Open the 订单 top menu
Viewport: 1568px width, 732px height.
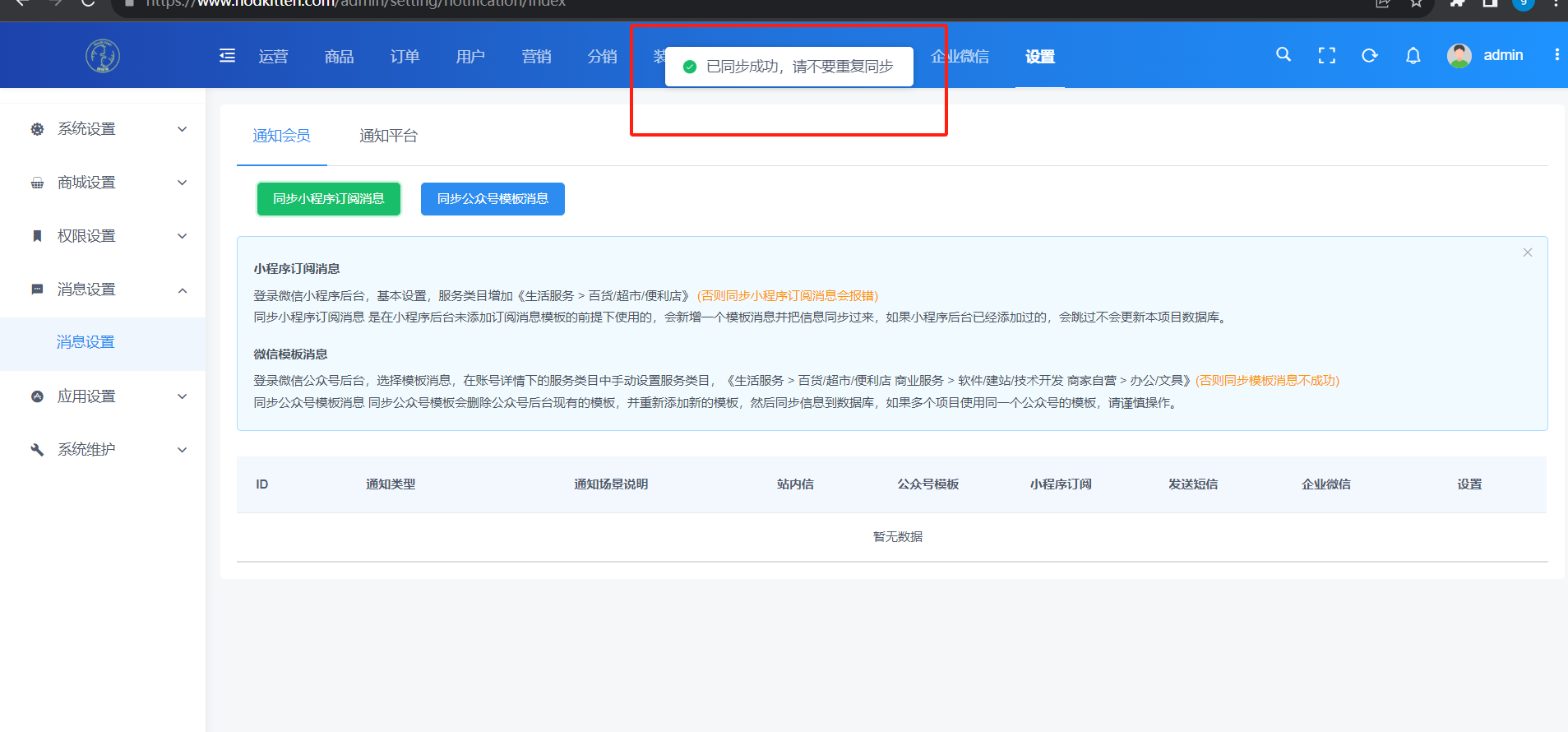(405, 56)
